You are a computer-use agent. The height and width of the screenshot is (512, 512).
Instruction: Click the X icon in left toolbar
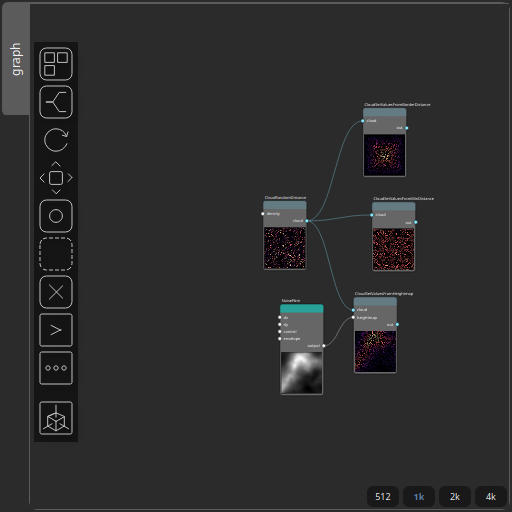coord(56,292)
